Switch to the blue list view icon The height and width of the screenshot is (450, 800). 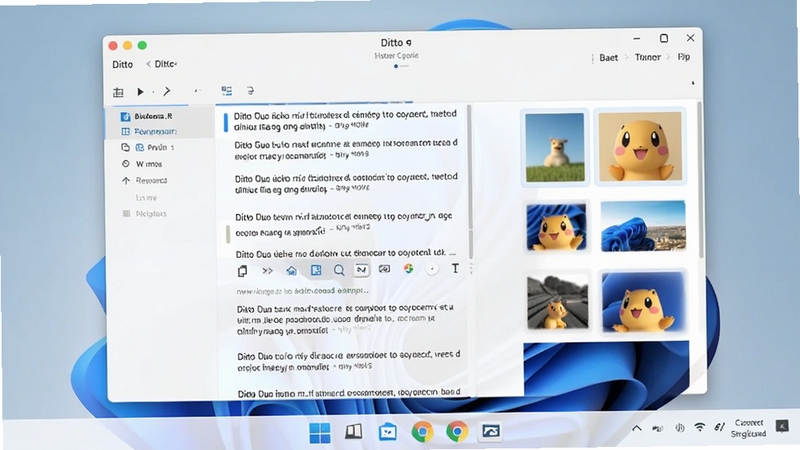pyautogui.click(x=227, y=91)
